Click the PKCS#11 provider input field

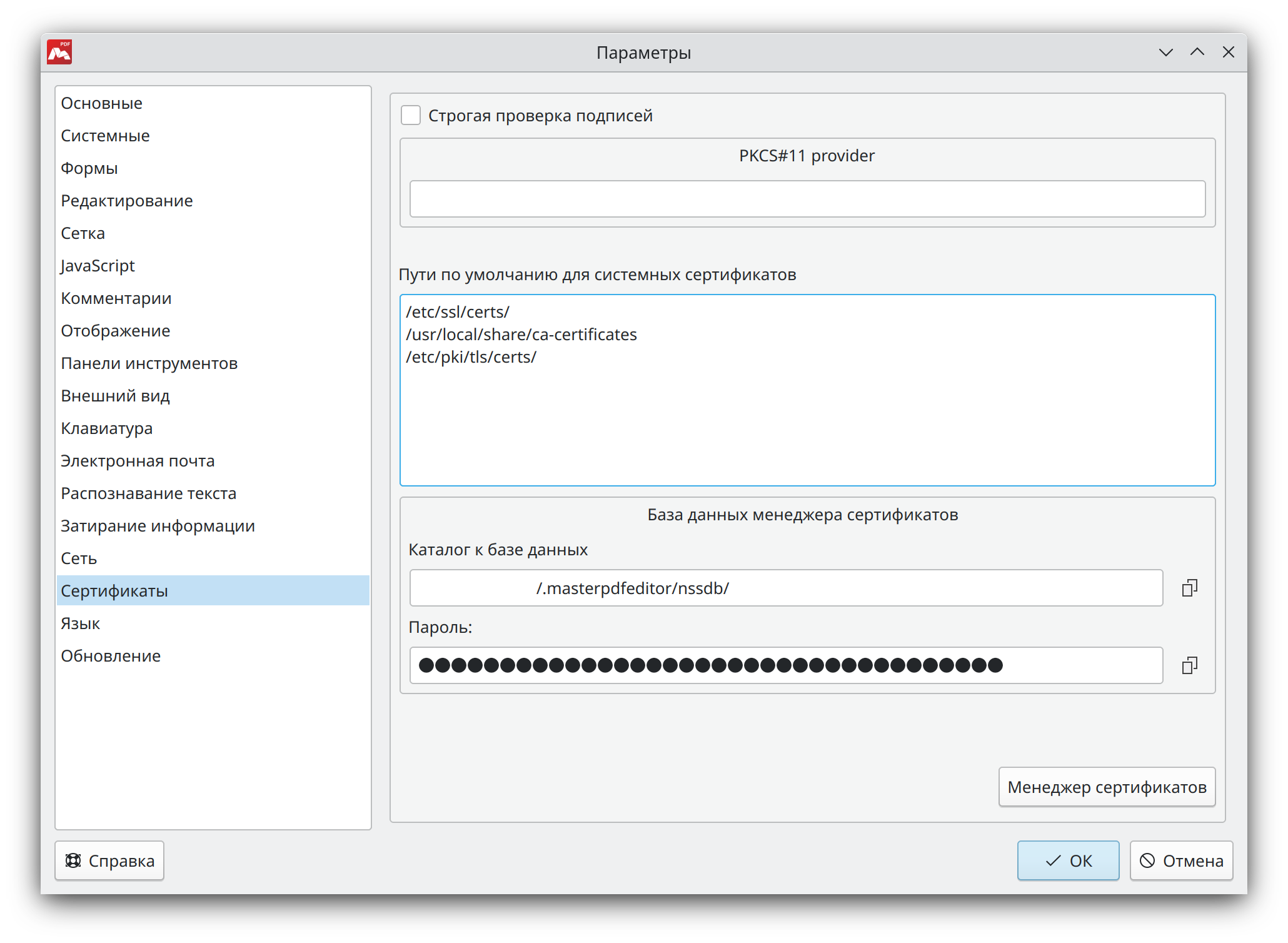807,199
